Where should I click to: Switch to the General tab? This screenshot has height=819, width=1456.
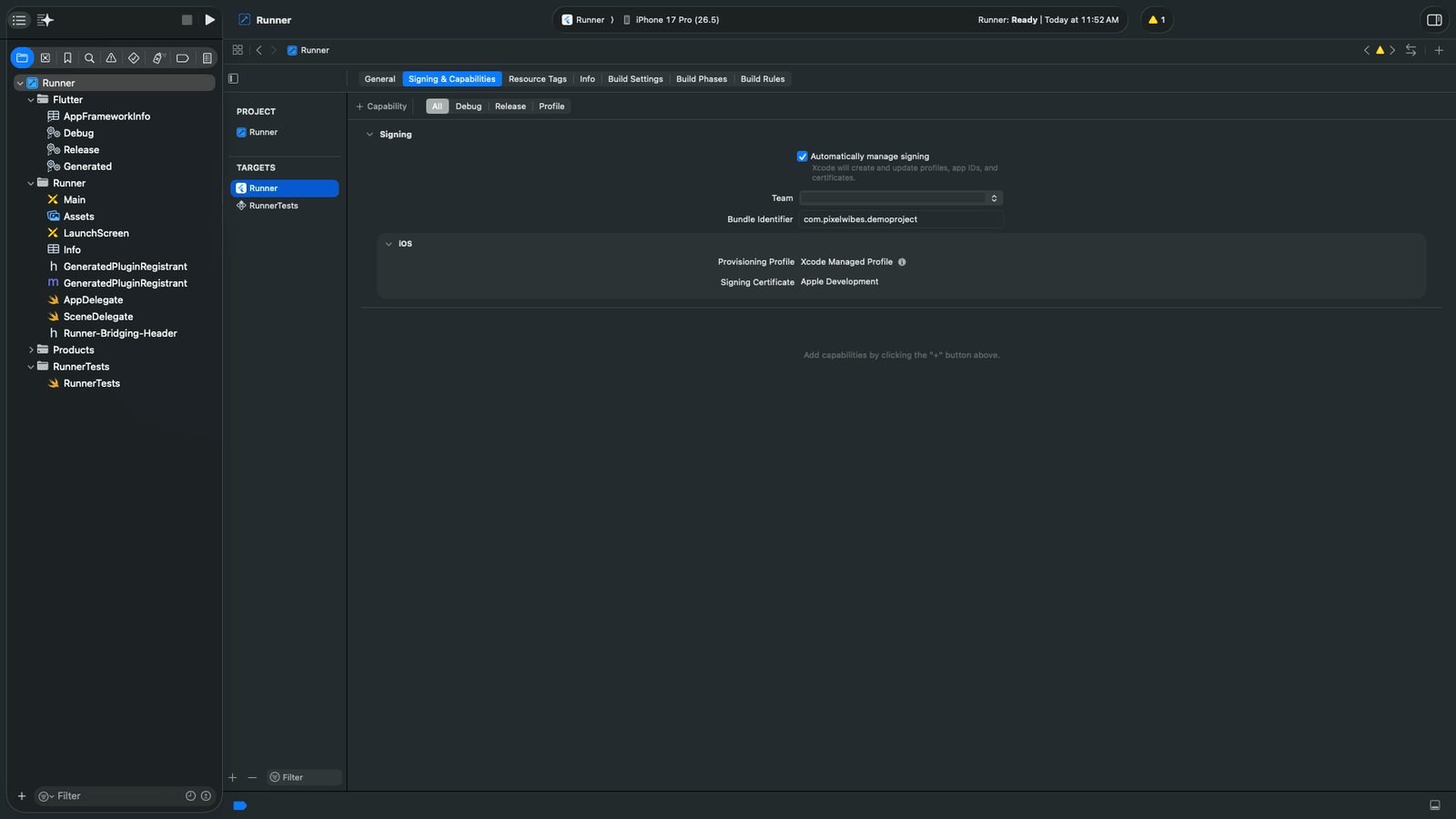click(380, 79)
